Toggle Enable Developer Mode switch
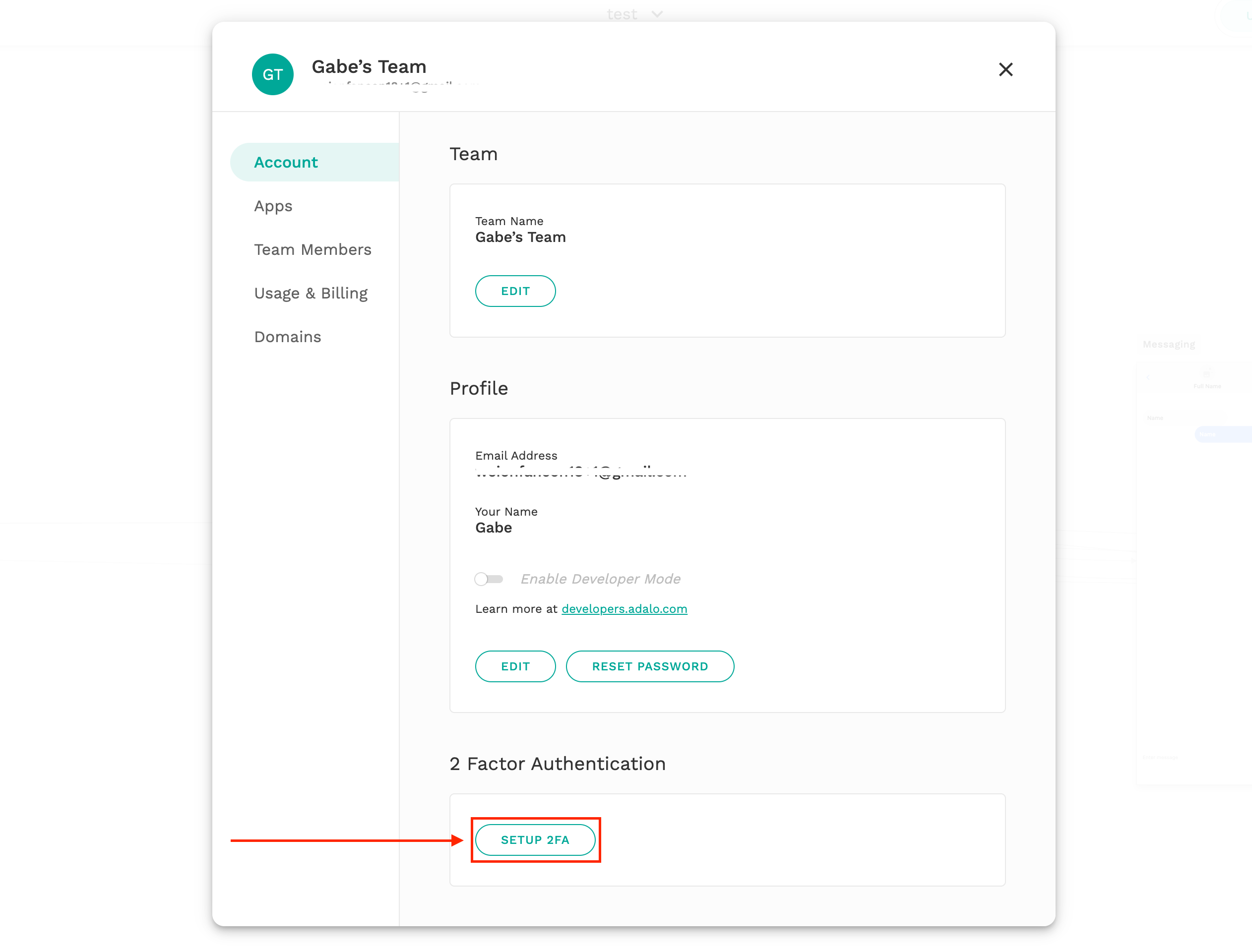 tap(489, 579)
